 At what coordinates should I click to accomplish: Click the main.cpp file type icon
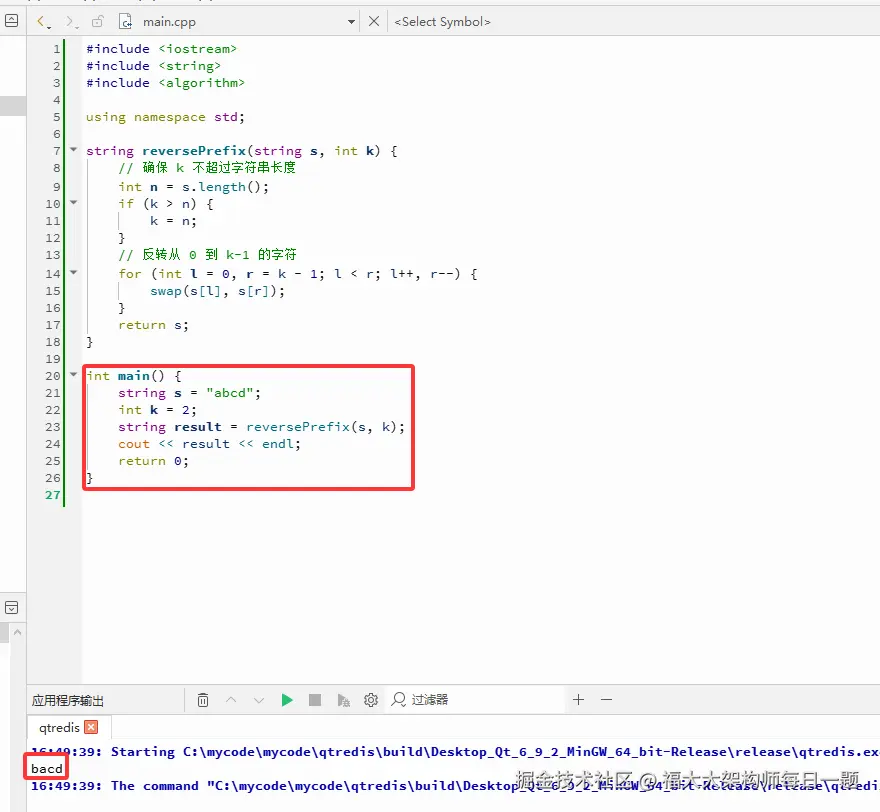click(126, 21)
